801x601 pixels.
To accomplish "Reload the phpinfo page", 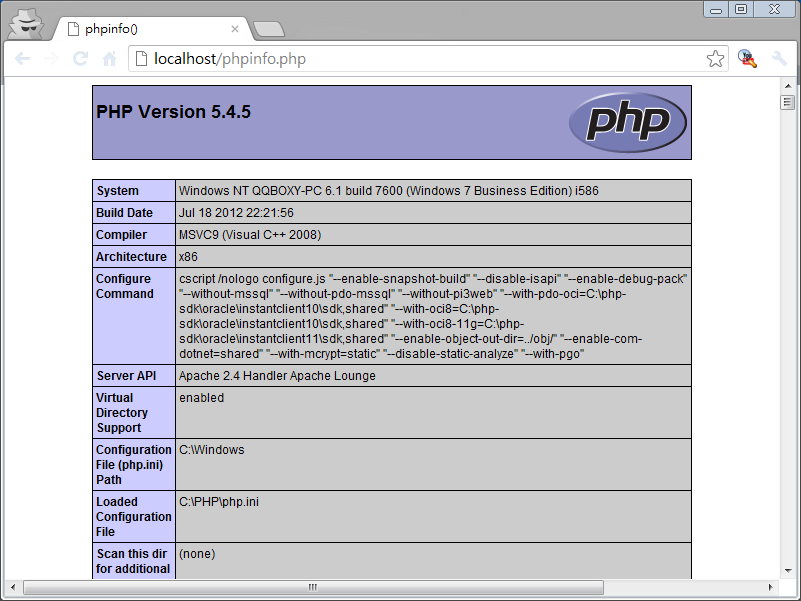I will 80,59.
